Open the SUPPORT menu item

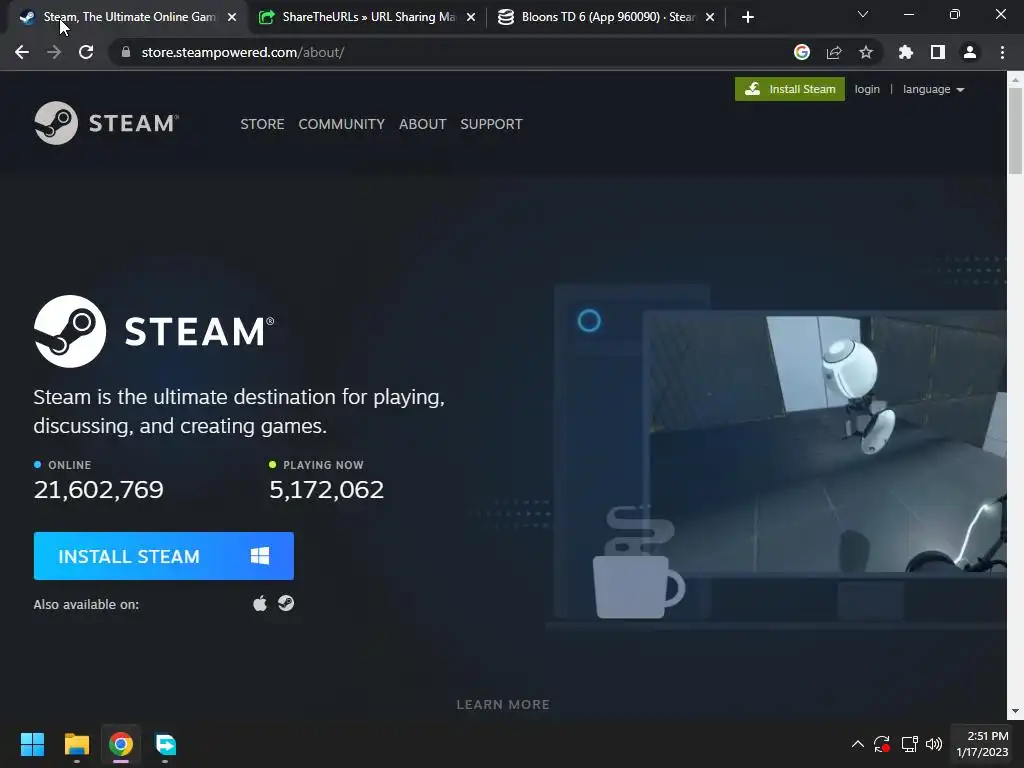[491, 124]
